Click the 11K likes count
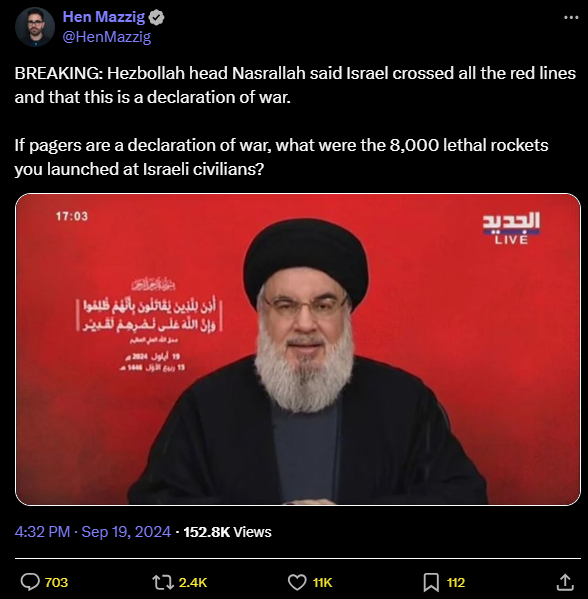This screenshot has width=588, height=599. pyautogui.click(x=322, y=583)
